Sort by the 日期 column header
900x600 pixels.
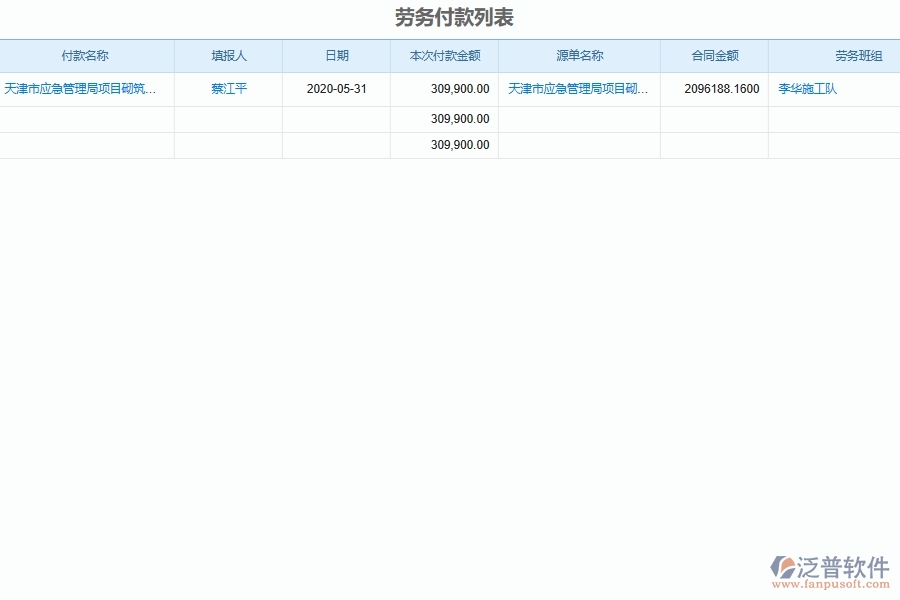[336, 56]
